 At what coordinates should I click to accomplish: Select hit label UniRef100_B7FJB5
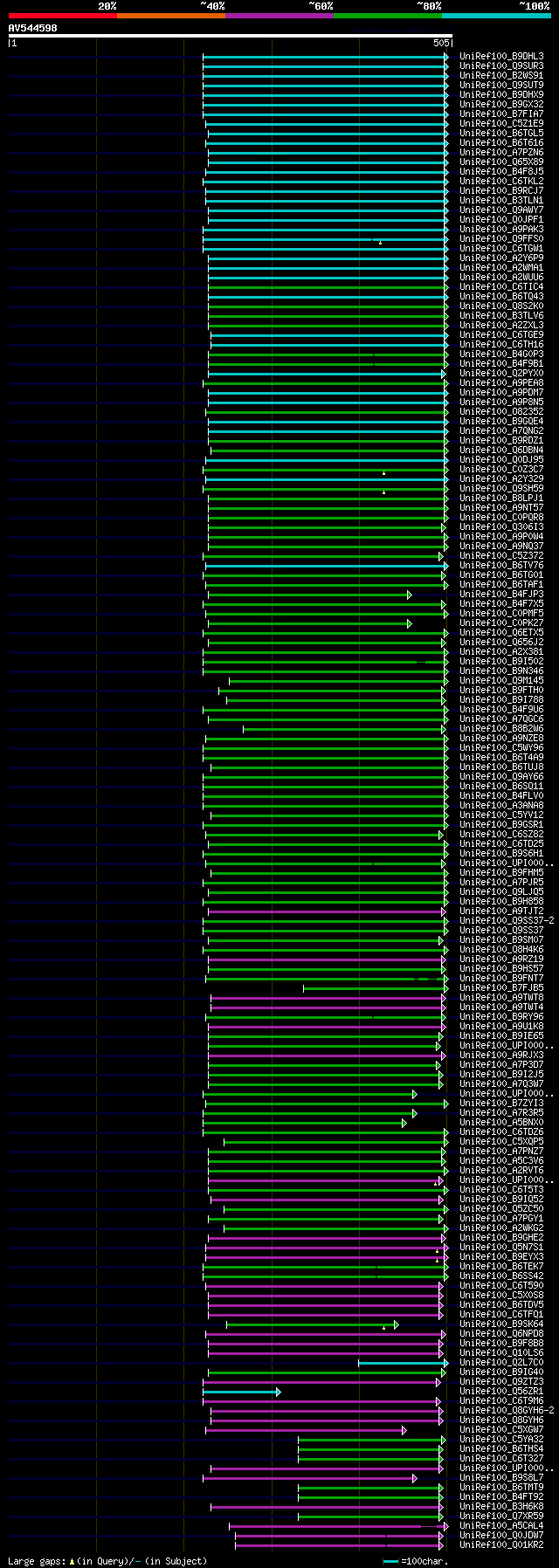tap(501, 988)
